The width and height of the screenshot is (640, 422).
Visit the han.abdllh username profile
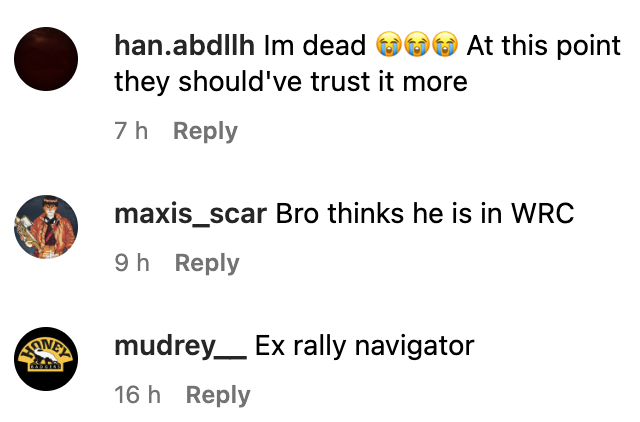click(x=184, y=45)
